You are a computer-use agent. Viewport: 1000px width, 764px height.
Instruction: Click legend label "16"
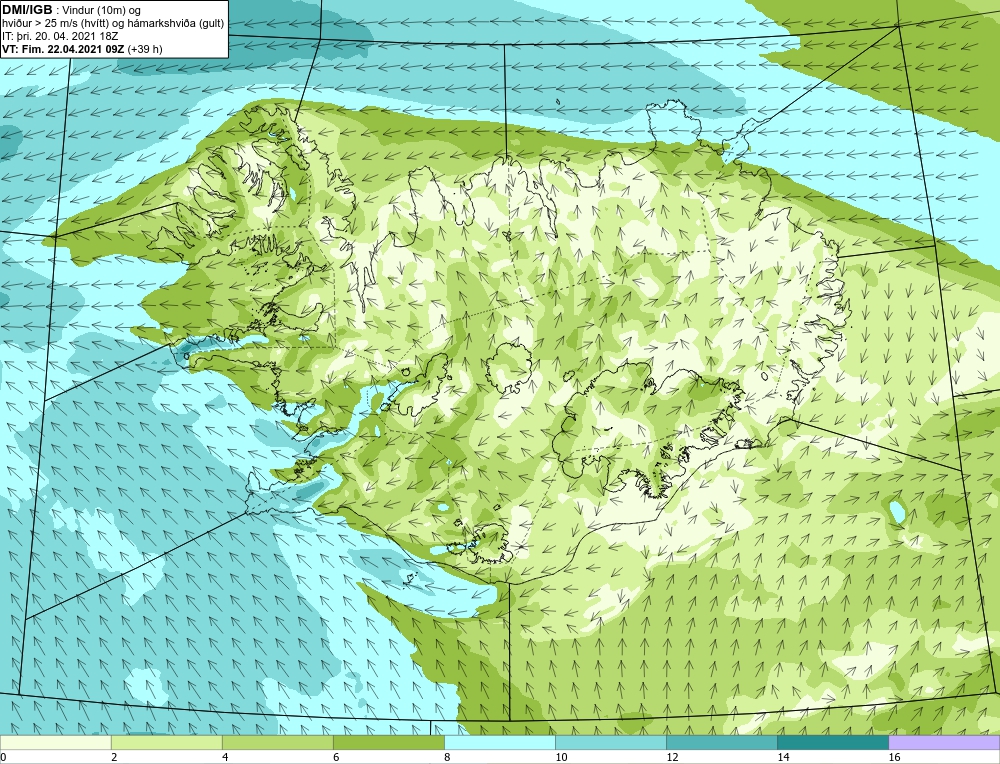[894, 757]
